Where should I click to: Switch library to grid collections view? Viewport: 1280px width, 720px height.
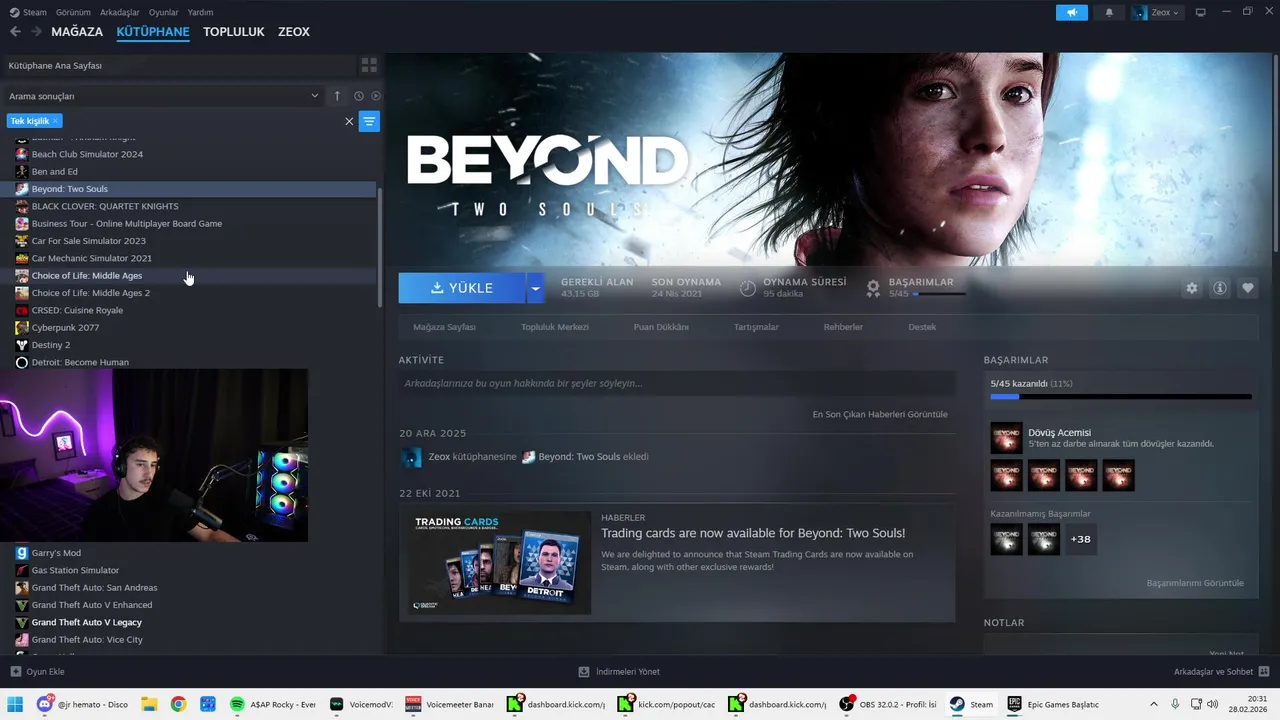(x=369, y=65)
